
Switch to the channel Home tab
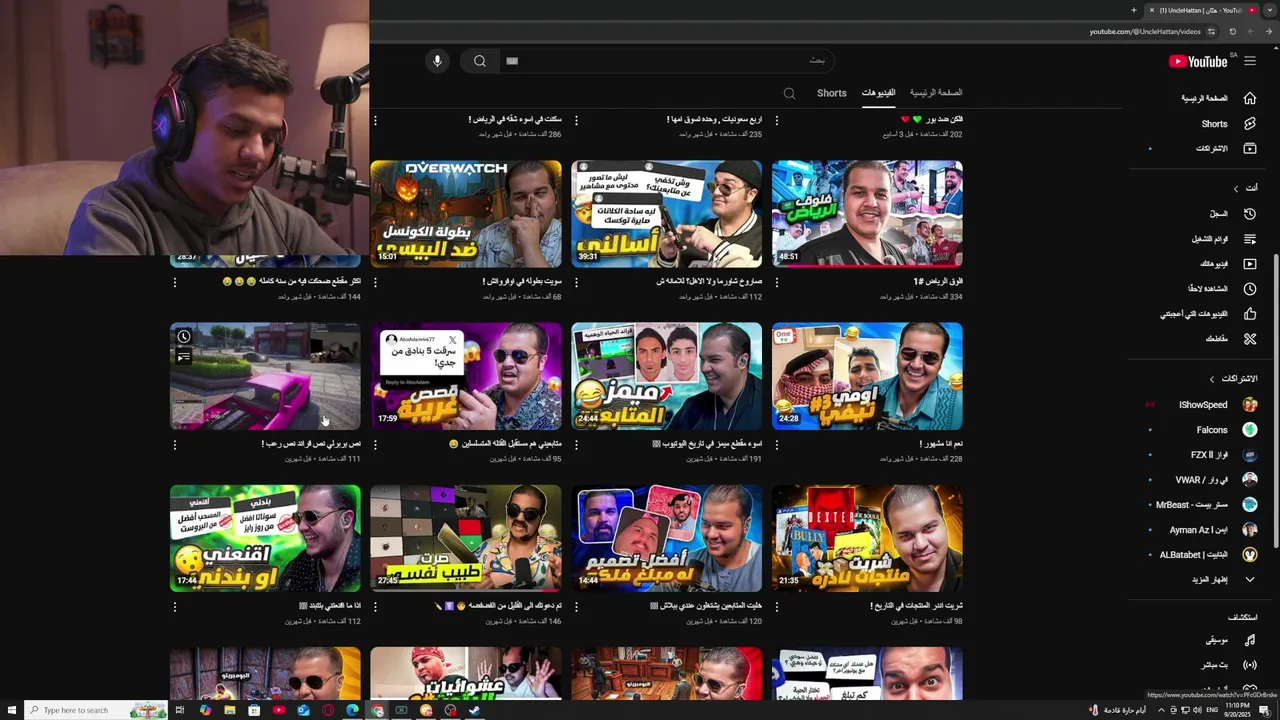click(936, 92)
